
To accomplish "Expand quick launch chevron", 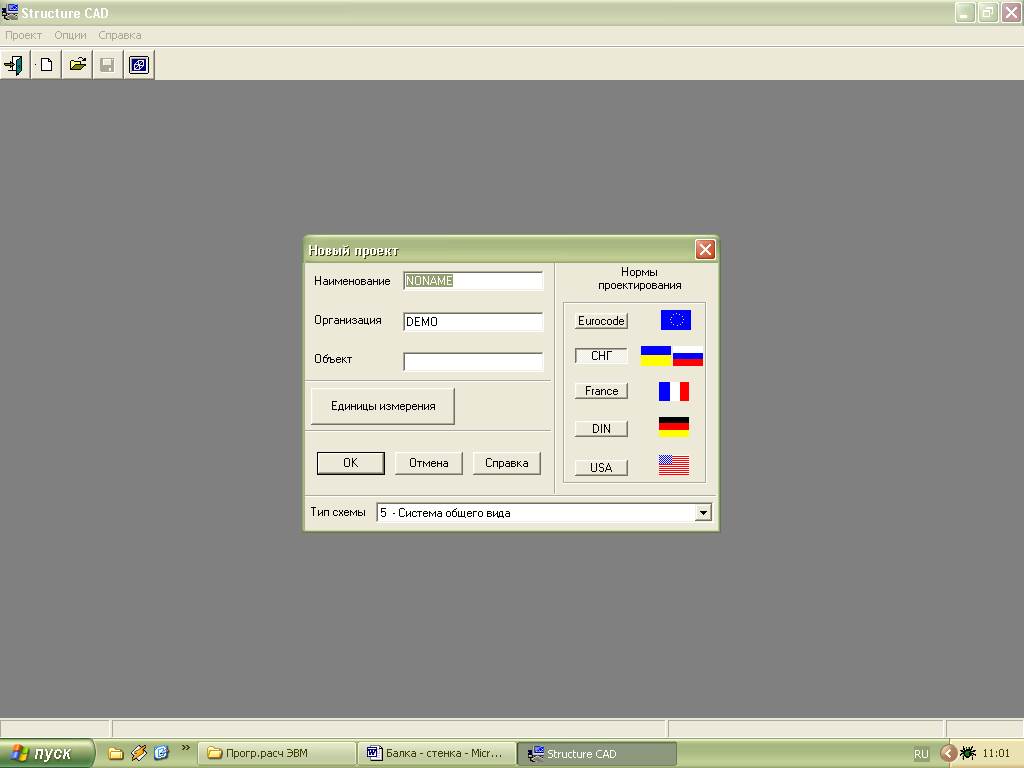I will pos(185,748).
